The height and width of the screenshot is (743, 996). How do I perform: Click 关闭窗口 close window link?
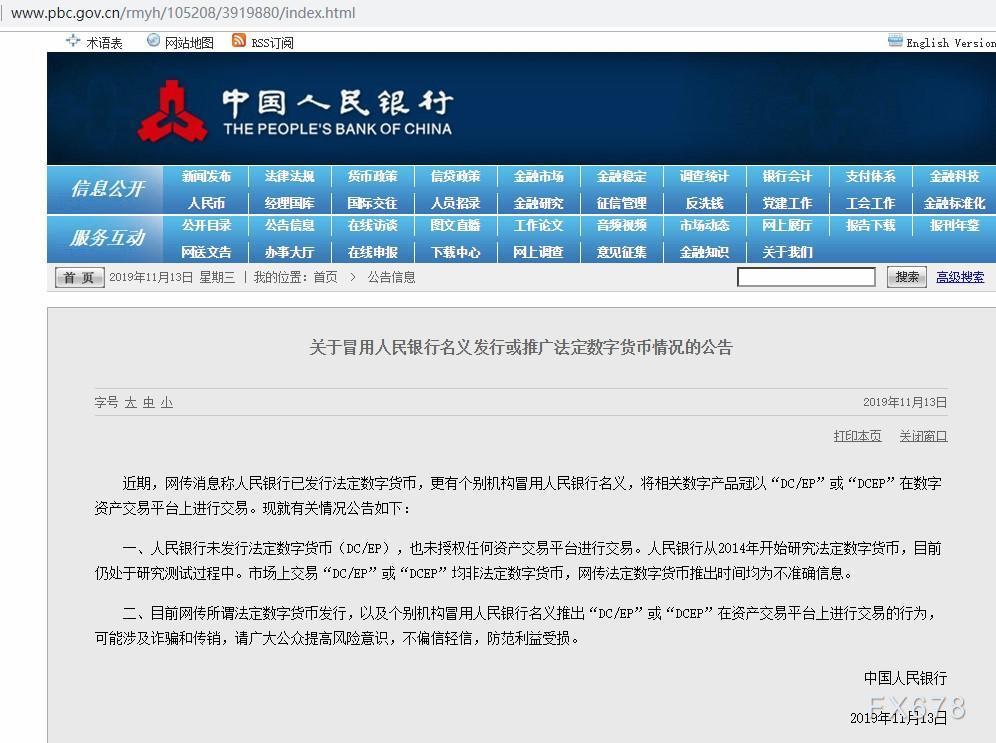pyautogui.click(x=924, y=436)
